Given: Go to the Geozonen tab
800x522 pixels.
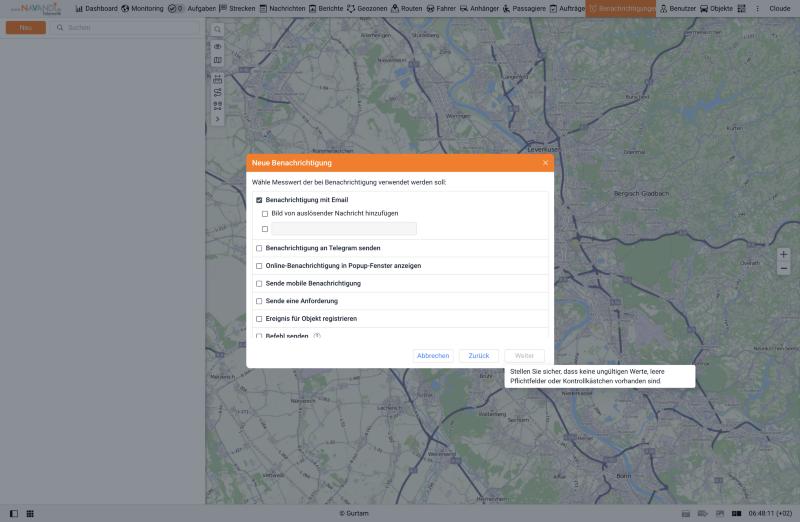Looking at the screenshot, I should (367, 9).
